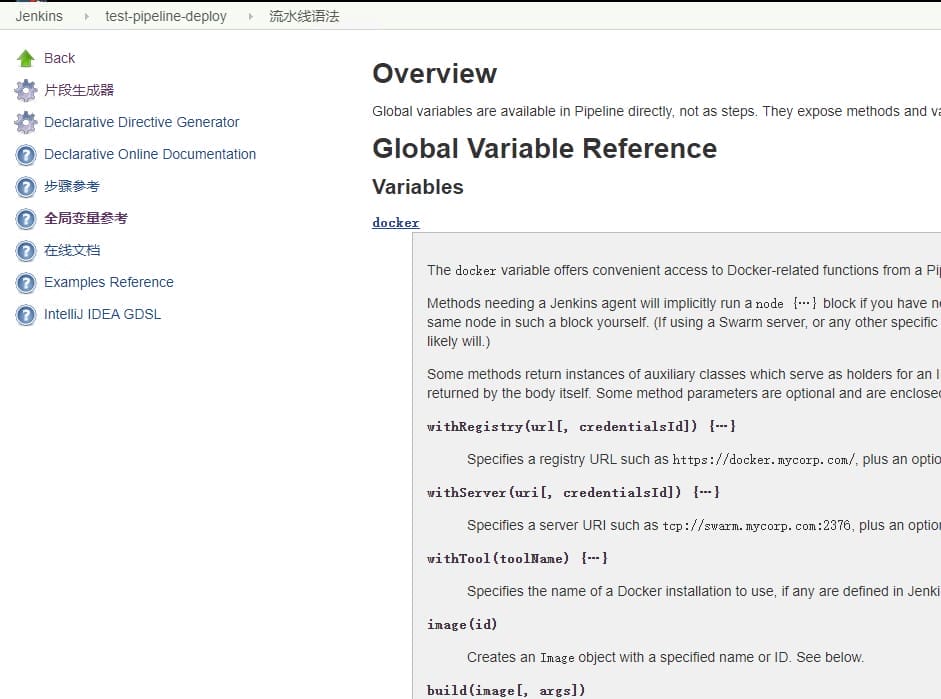This screenshot has height=699, width=941.
Task: Go to test-pipeline-deploy in the breadcrumb
Action: [166, 16]
